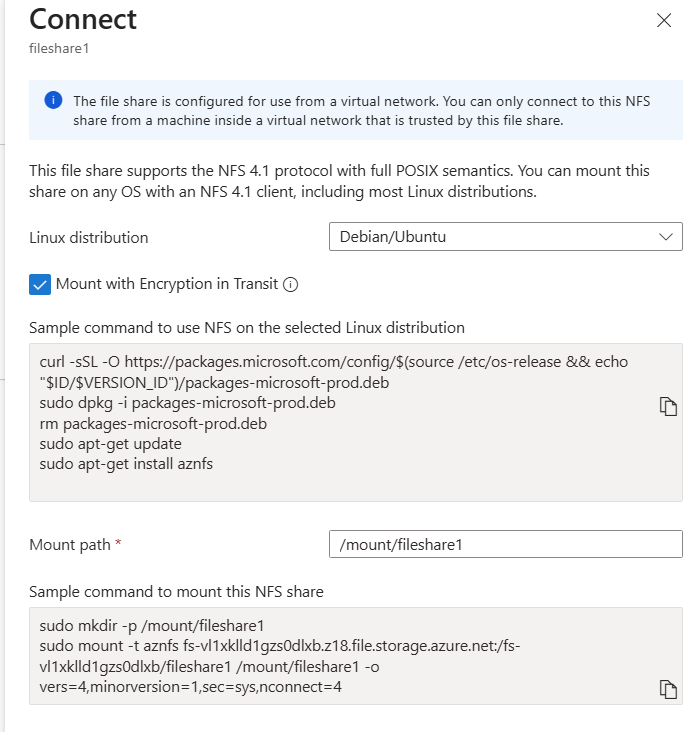This screenshot has width=699, height=732.
Task: Click the Mount path field label
Action: click(x=70, y=545)
